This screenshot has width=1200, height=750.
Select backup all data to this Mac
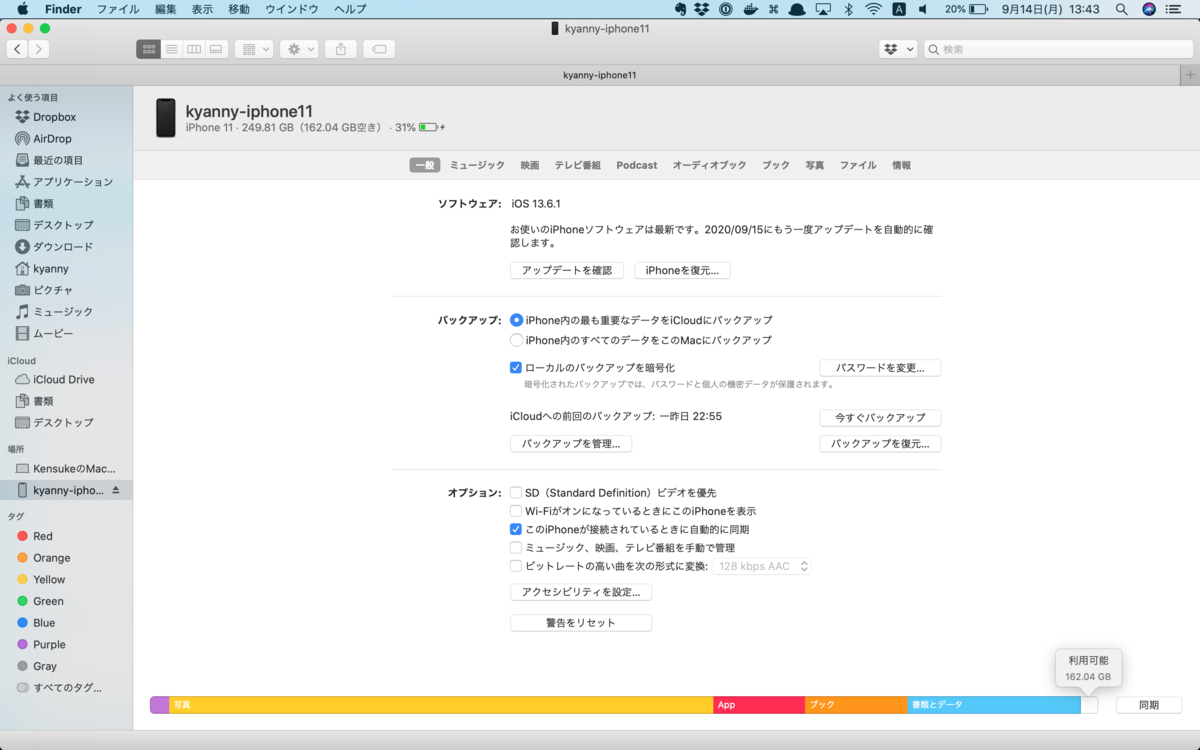517,340
